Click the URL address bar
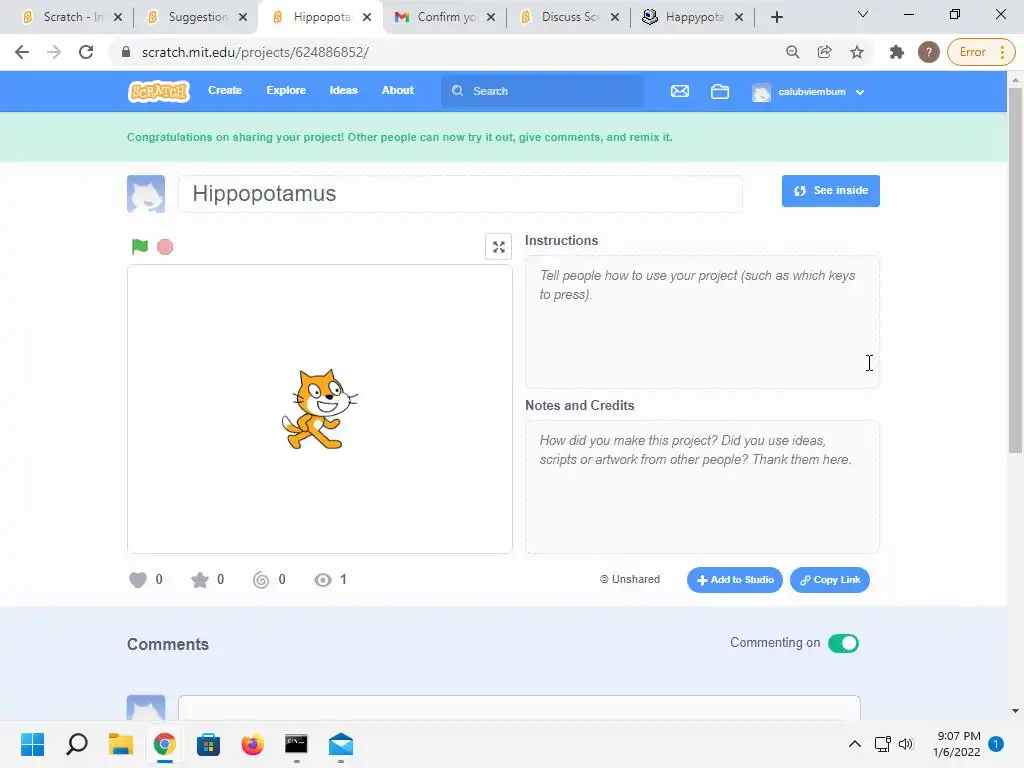 pos(451,52)
